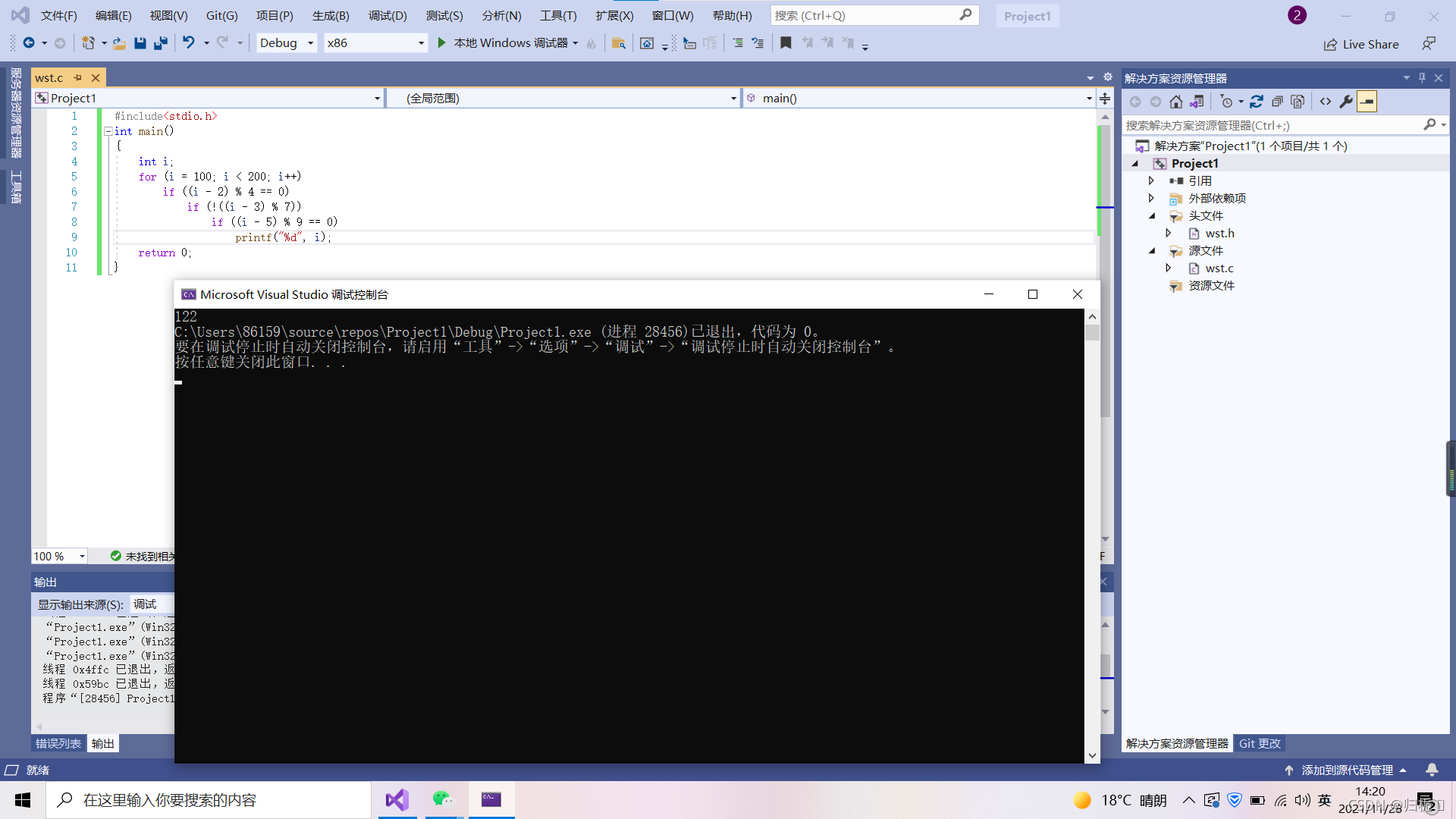Click the Uncomment selected lines icon

click(x=758, y=43)
